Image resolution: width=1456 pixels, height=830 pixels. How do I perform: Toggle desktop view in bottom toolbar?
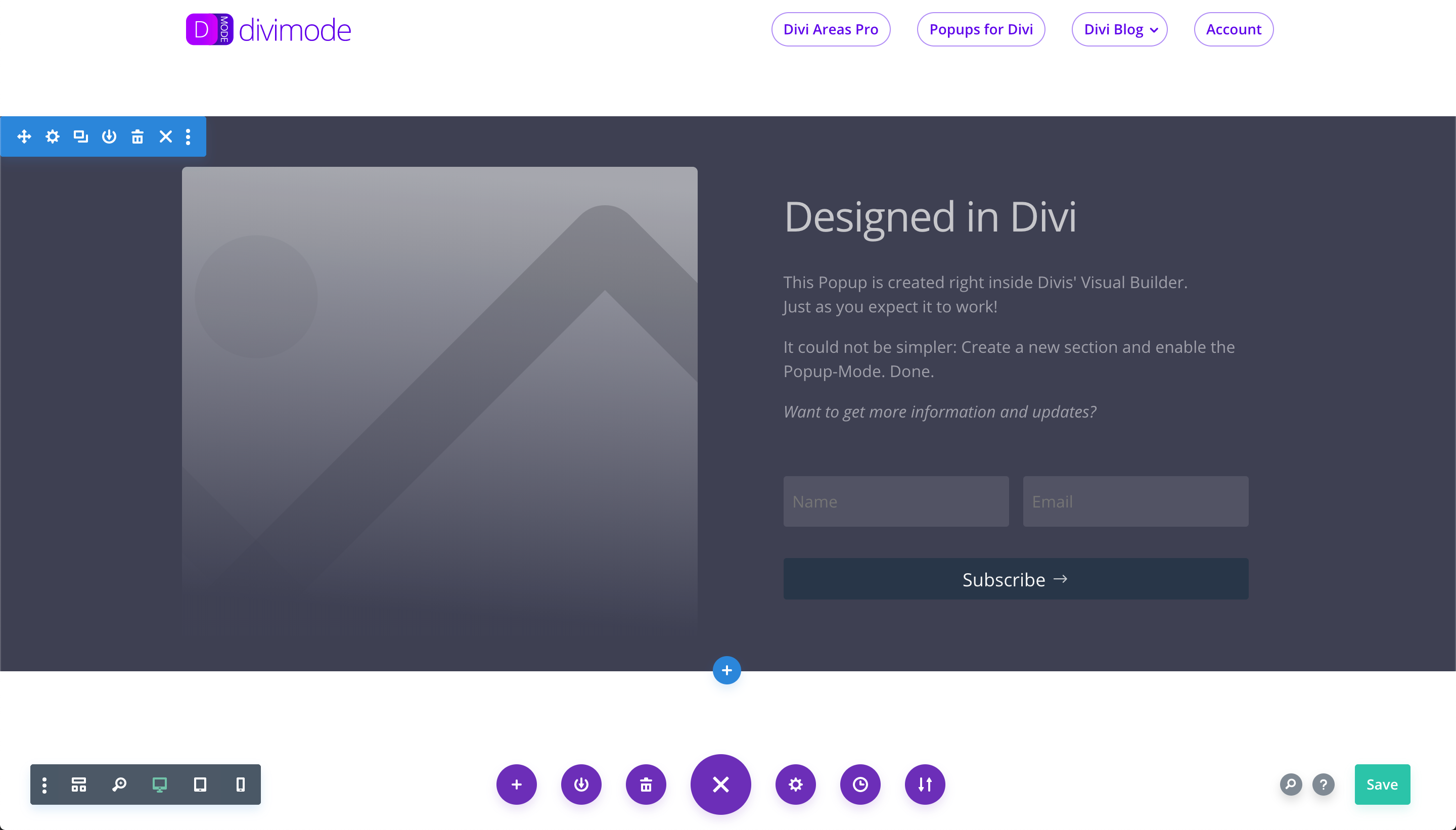[160, 784]
